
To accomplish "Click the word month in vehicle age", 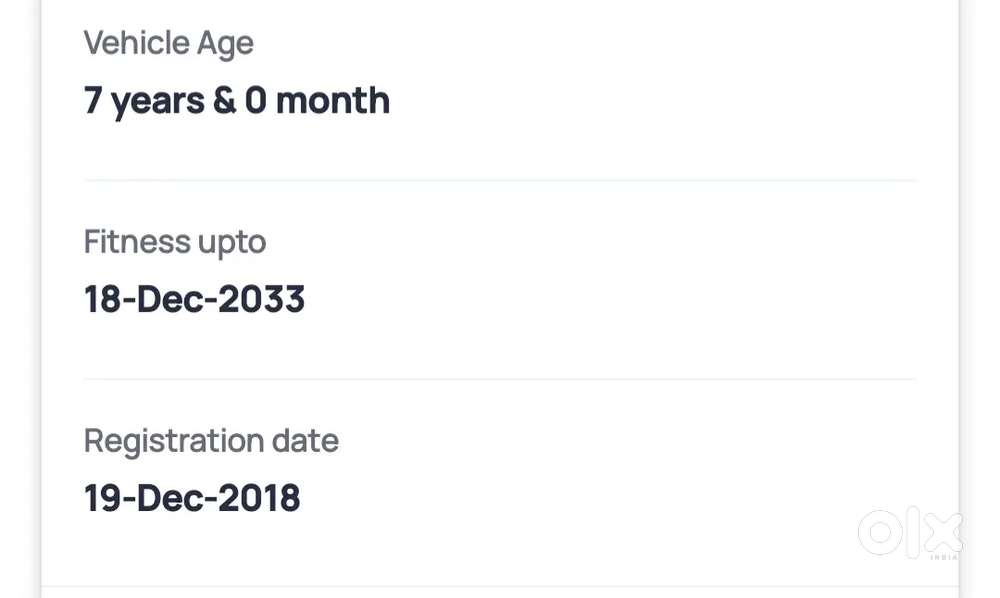I will [332, 101].
